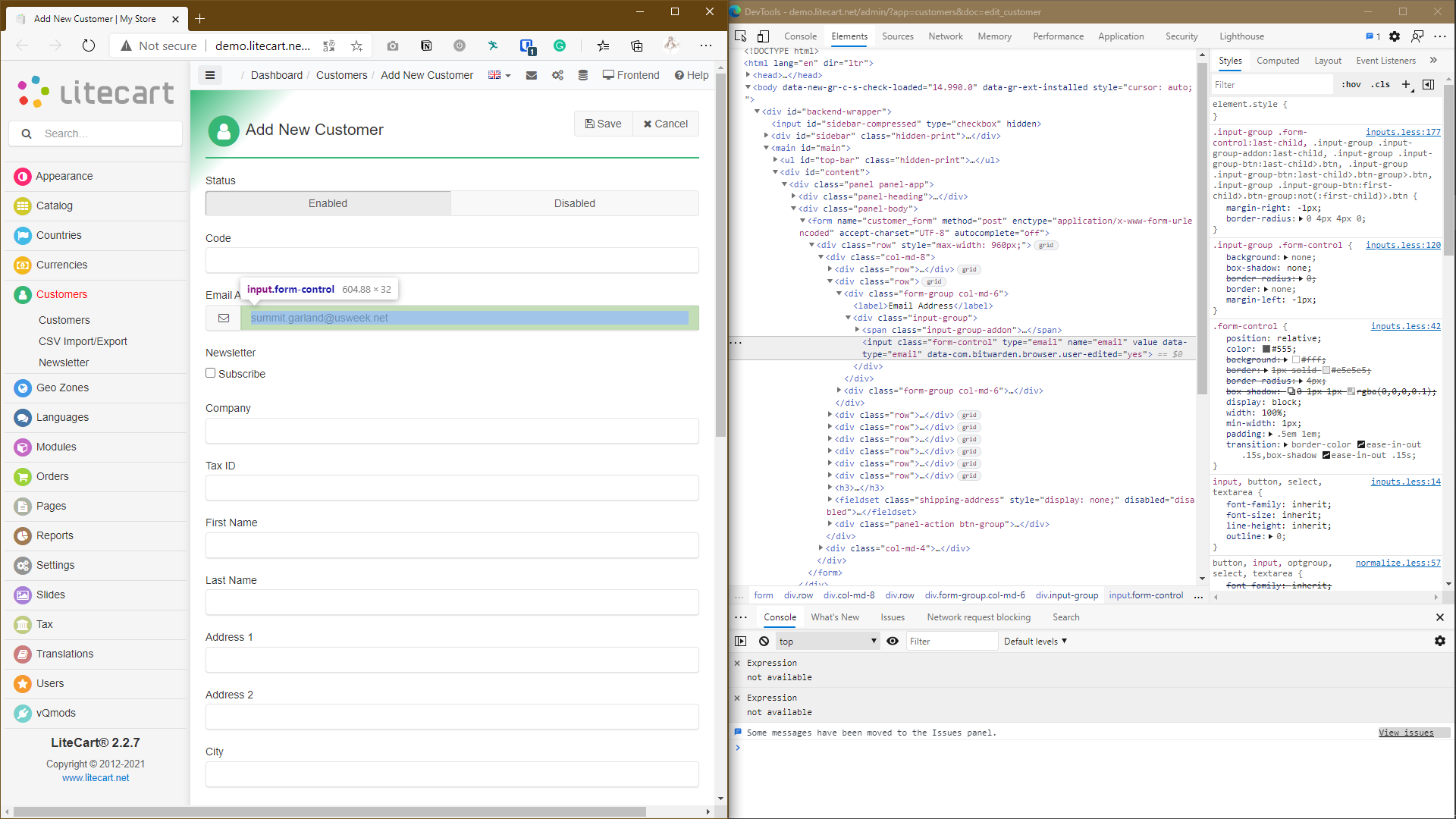Click the Currencies sidebar icon
Image resolution: width=1456 pixels, height=819 pixels.
(23, 265)
